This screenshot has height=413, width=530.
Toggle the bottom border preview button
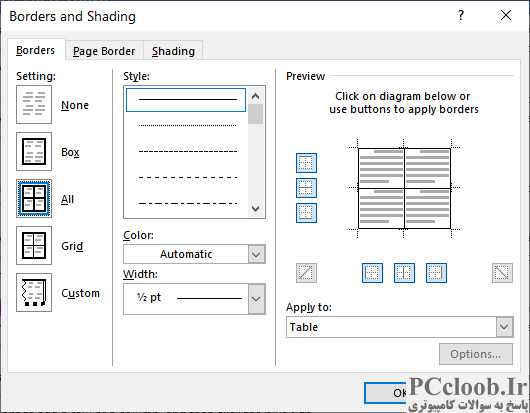point(306,213)
